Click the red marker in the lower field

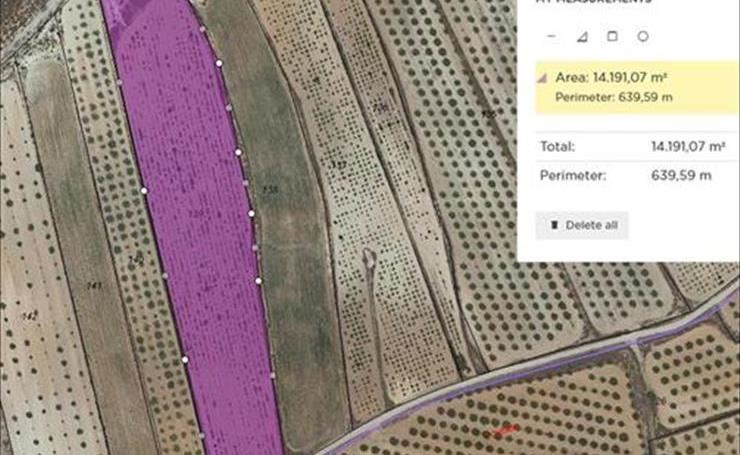pyautogui.click(x=506, y=430)
